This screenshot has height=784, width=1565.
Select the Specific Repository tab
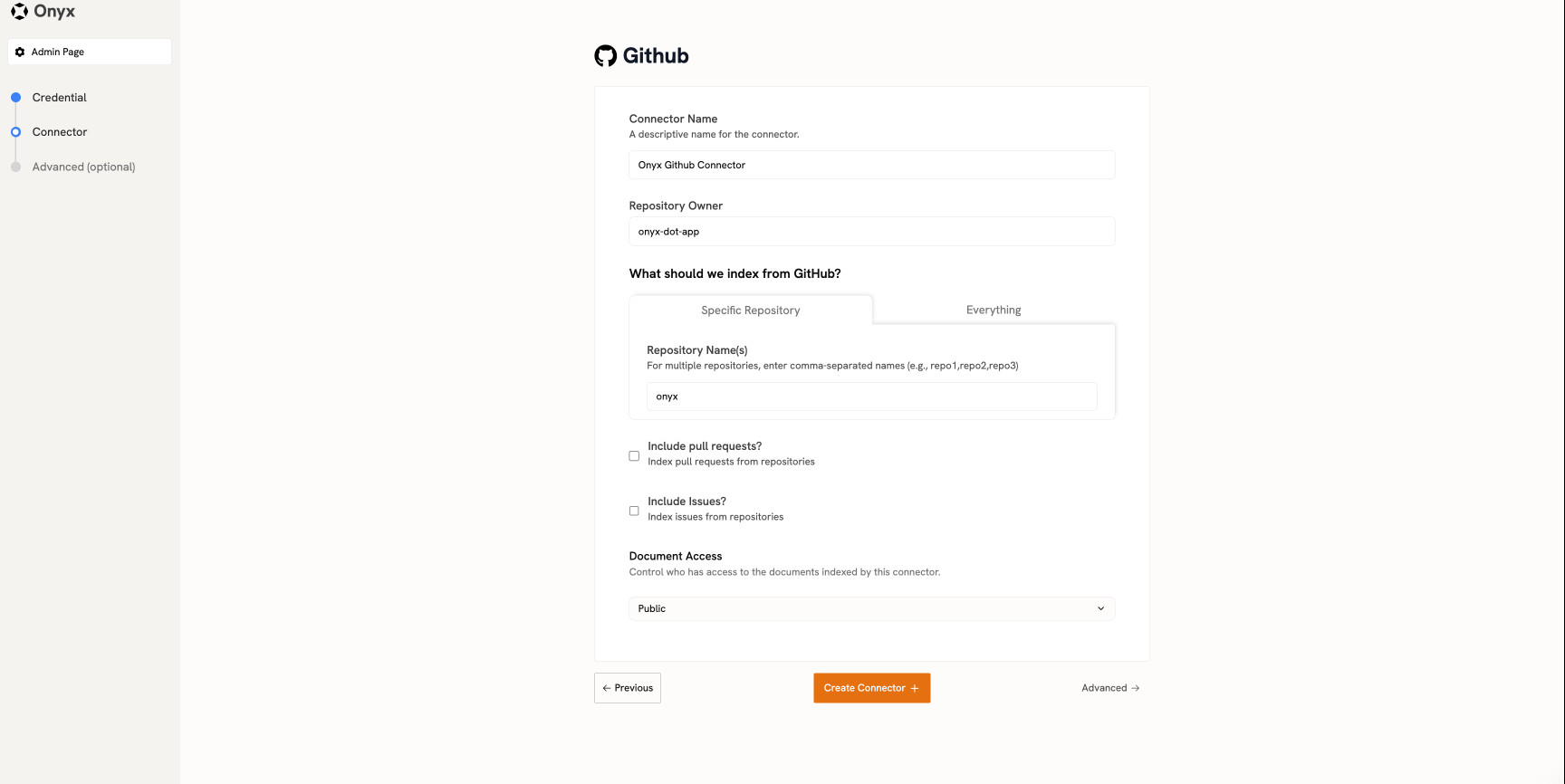tap(750, 310)
